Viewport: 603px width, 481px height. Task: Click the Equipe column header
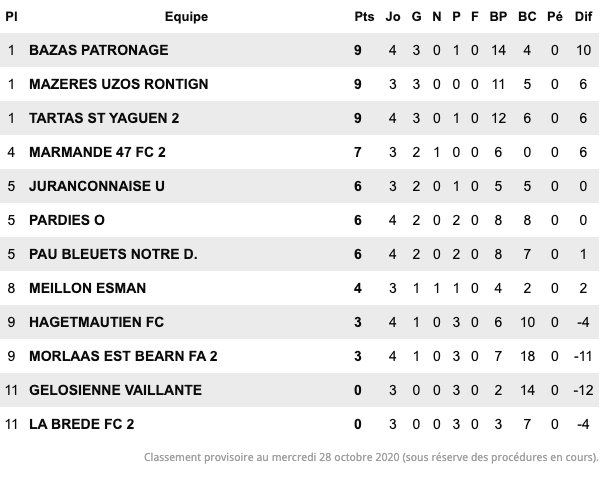pos(186,17)
